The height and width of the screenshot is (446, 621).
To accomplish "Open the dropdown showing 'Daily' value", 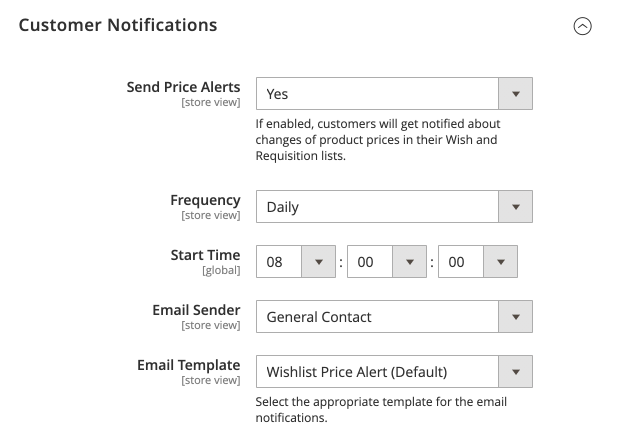I will [x=378, y=207].
